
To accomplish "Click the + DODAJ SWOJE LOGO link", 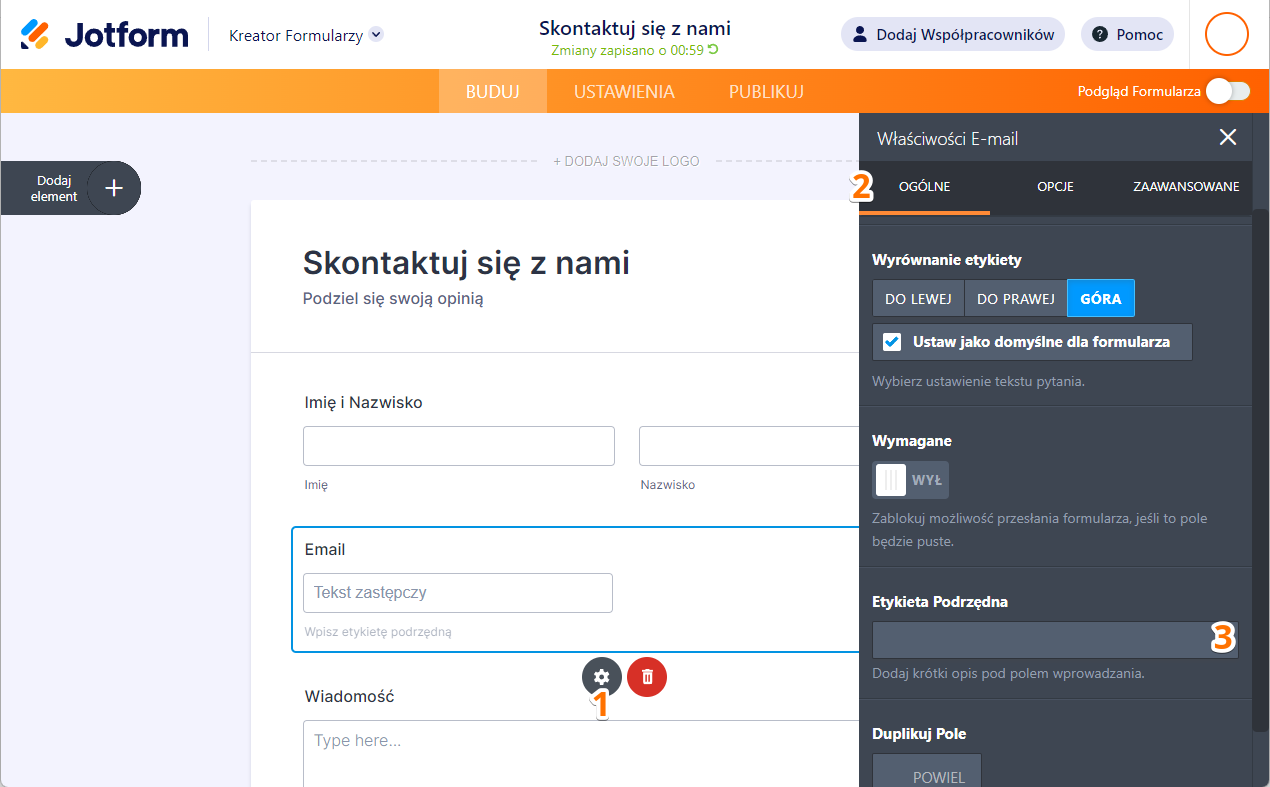I will click(x=627, y=161).
